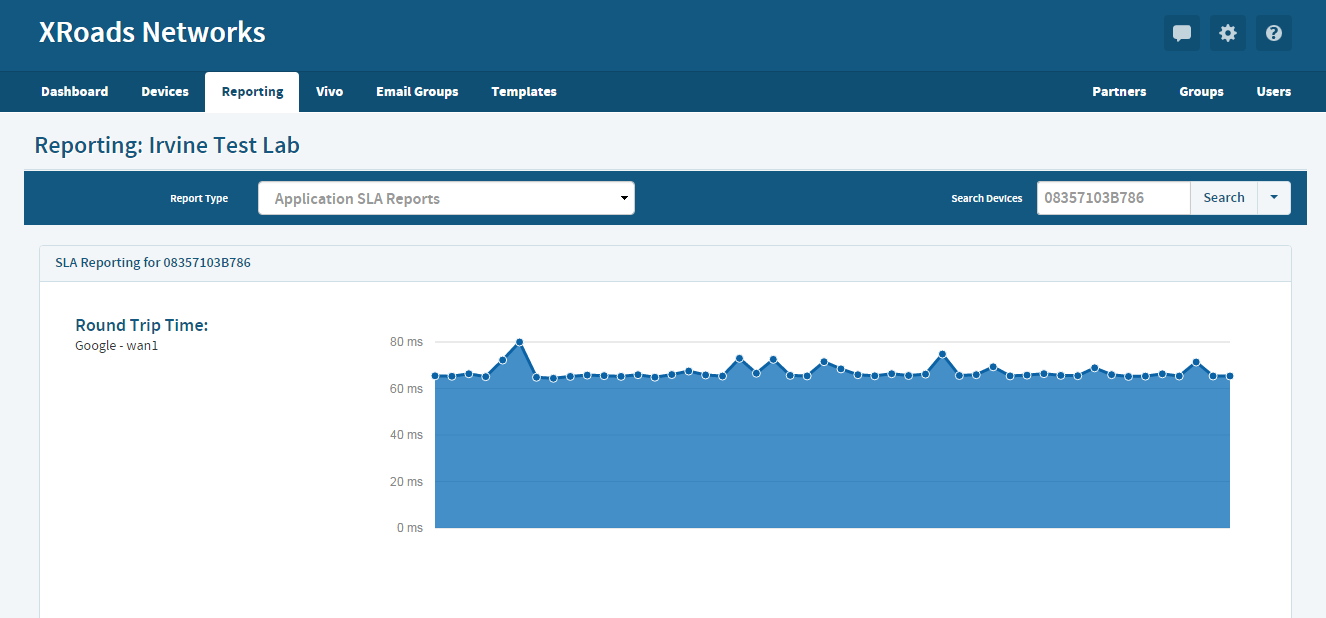Image resolution: width=1326 pixels, height=618 pixels.
Task: Click the 80 ms axis label
Action: point(406,342)
